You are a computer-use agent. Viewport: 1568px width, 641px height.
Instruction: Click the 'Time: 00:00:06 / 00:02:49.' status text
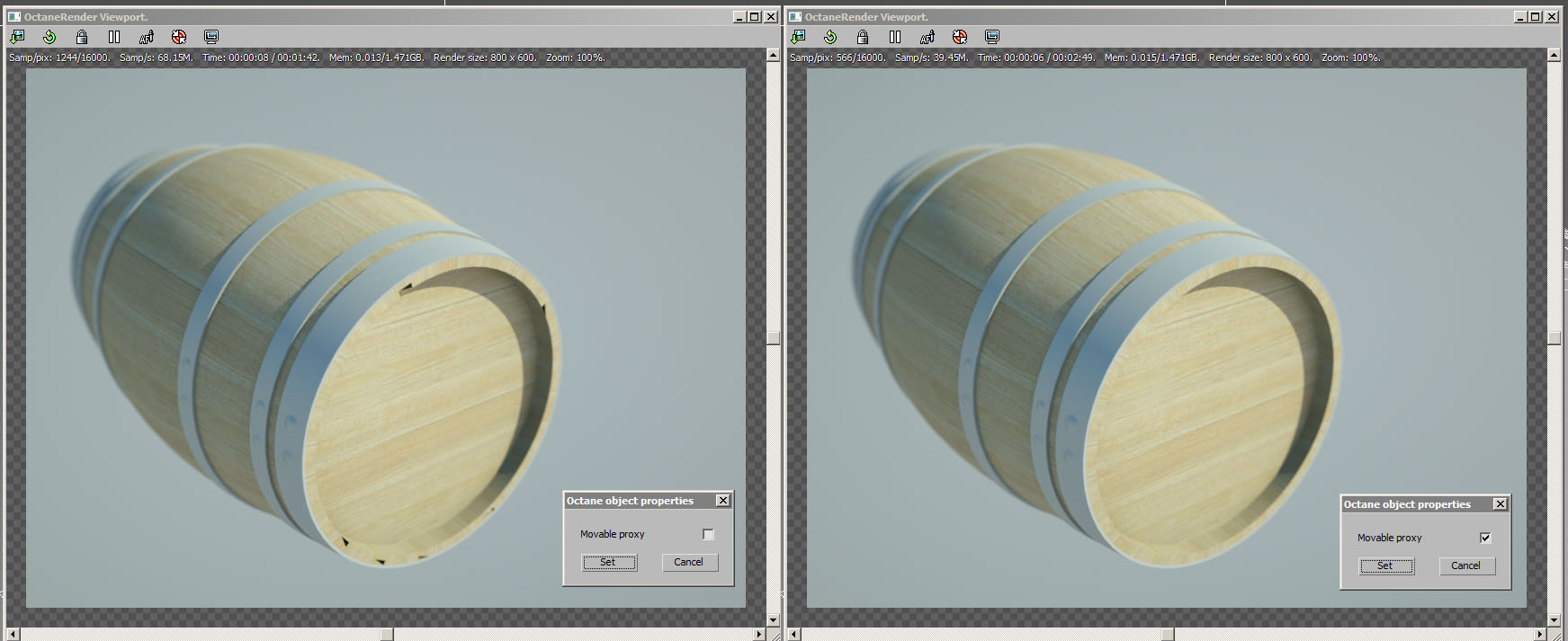[1036, 58]
